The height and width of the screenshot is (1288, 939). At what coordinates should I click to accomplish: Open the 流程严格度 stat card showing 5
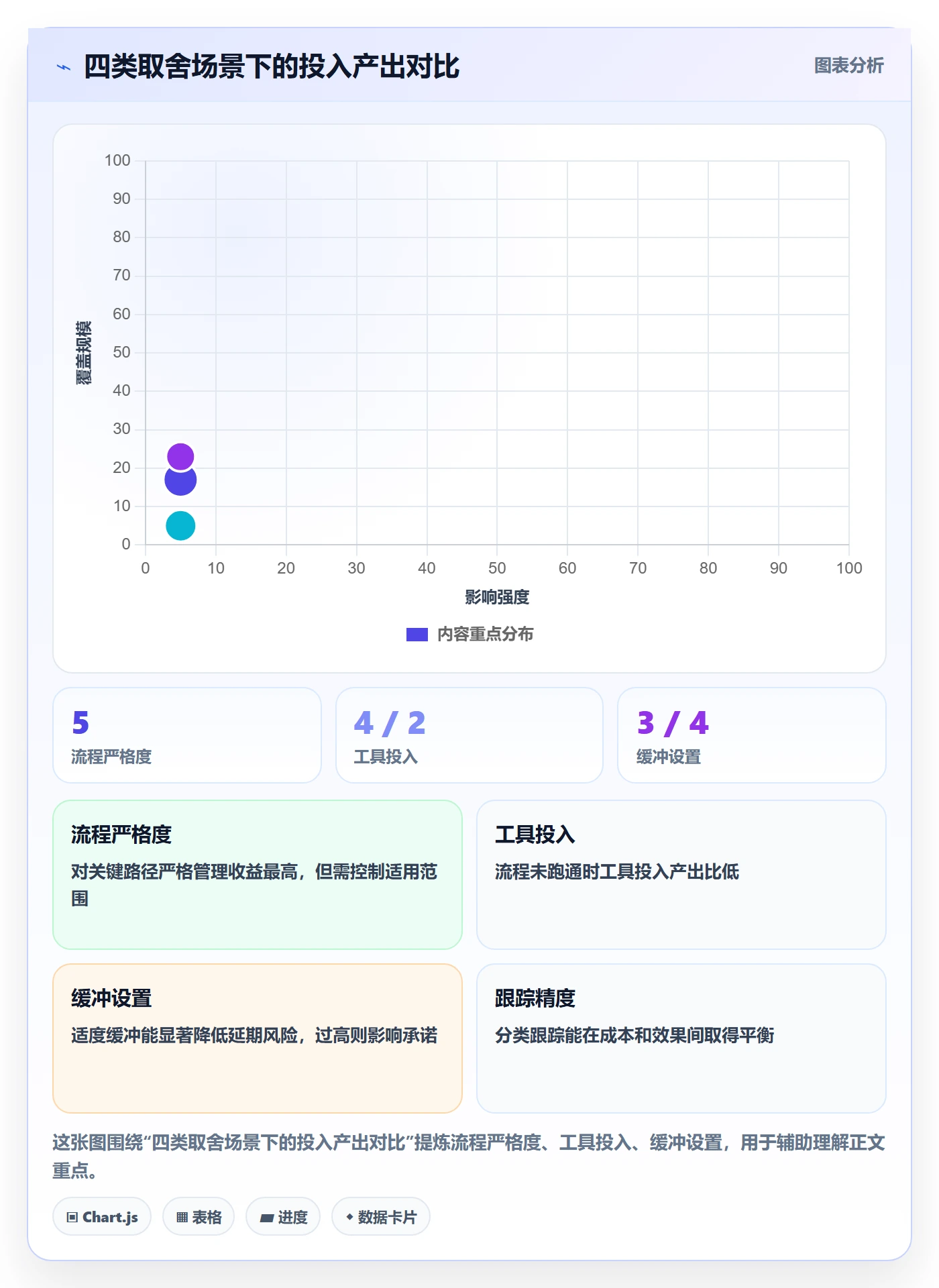click(187, 735)
